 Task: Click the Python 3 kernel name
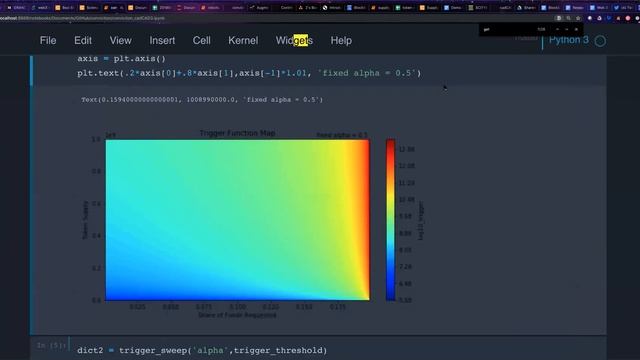(x=569, y=40)
